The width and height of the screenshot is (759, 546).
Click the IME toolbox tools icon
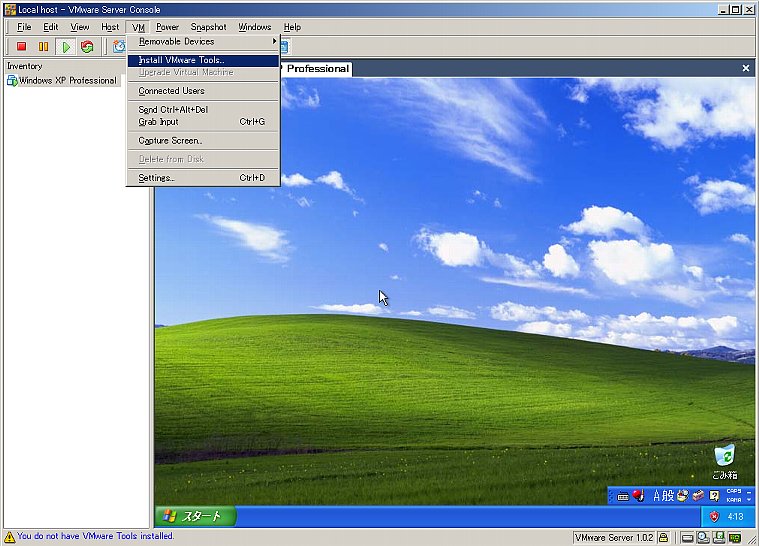(x=698, y=496)
